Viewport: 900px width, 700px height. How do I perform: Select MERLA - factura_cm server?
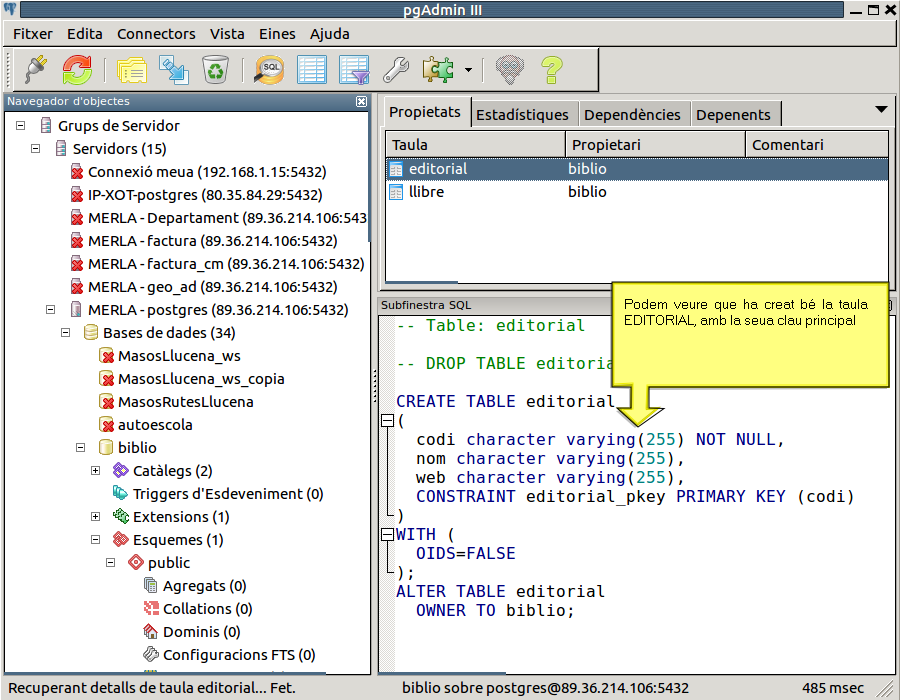[x=226, y=263]
